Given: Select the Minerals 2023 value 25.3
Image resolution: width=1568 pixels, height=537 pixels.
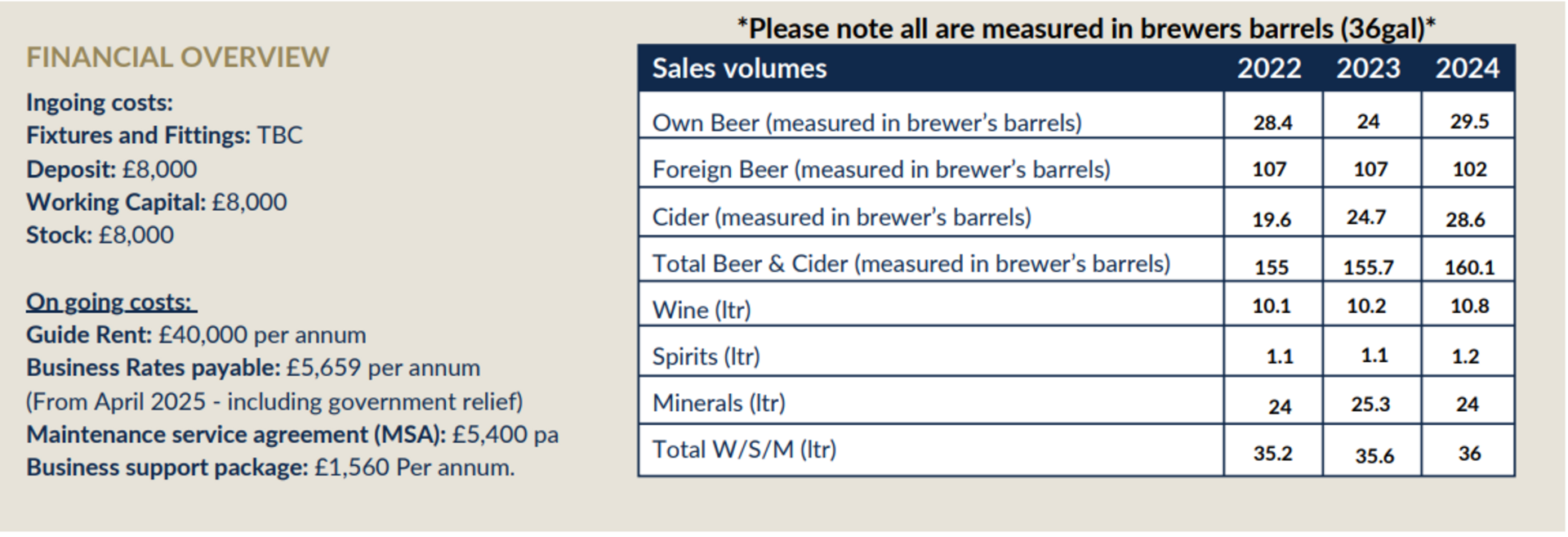Looking at the screenshot, I should click(x=1370, y=405).
